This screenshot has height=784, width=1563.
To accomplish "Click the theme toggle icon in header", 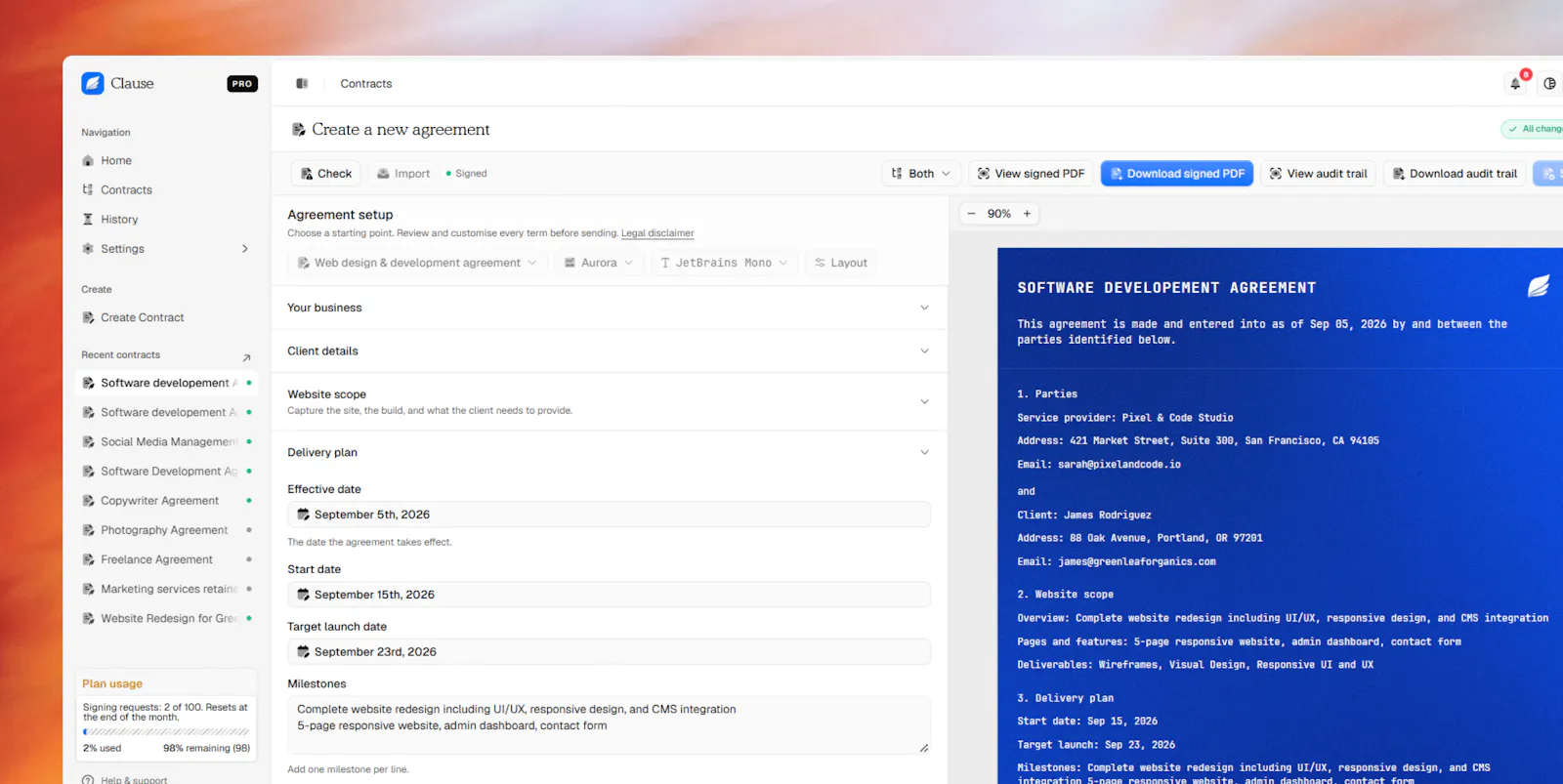I will [x=1549, y=84].
